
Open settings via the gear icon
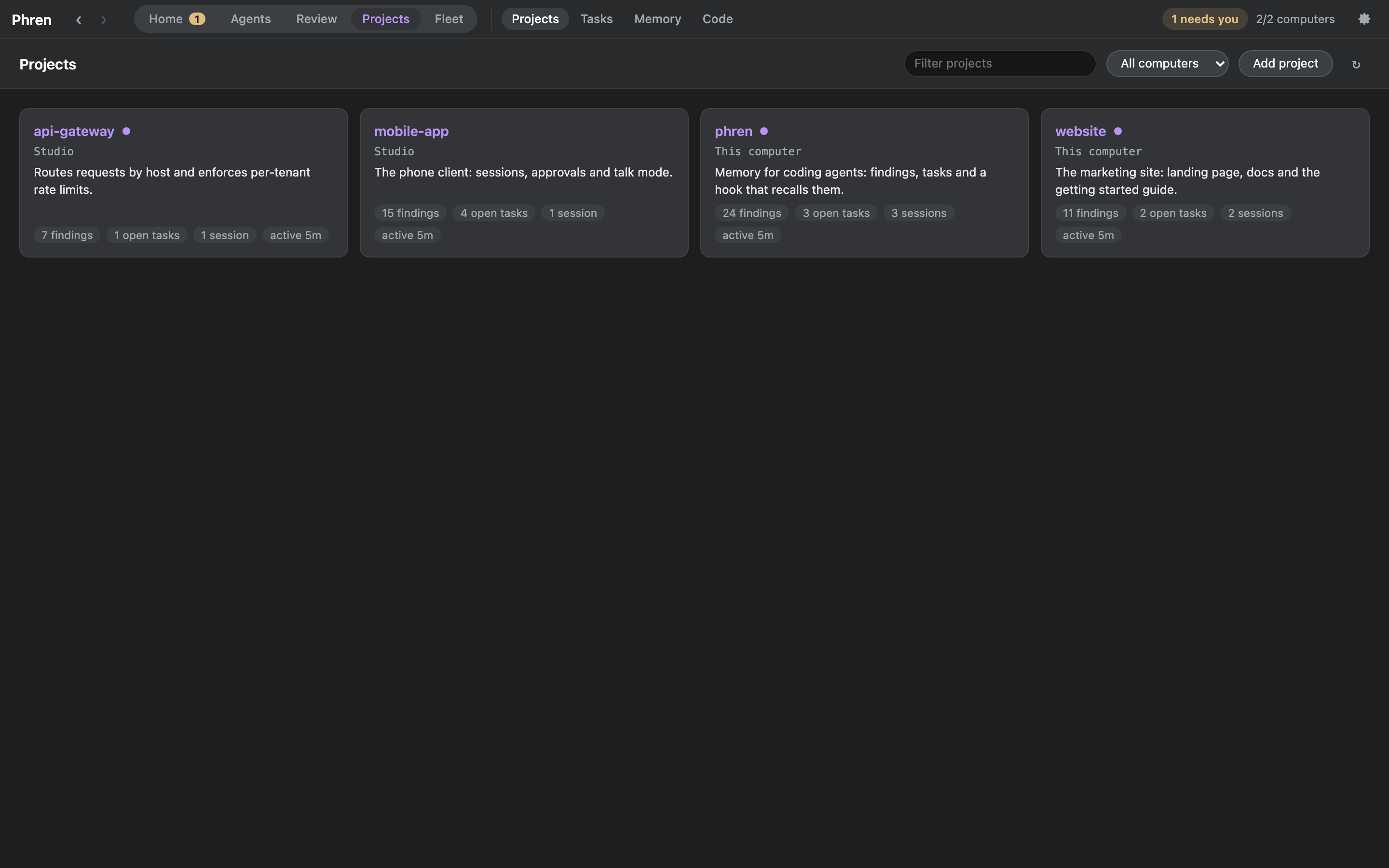coord(1364,19)
